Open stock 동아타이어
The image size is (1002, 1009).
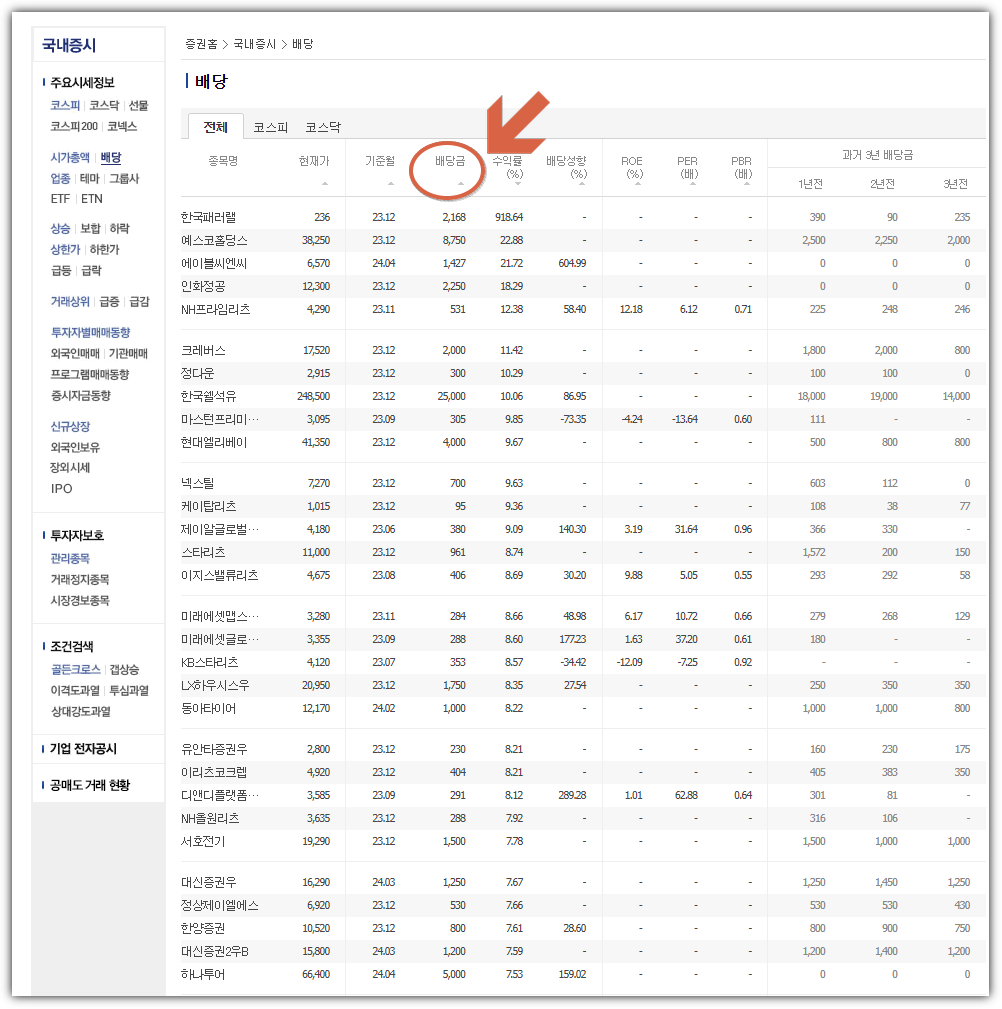pyautogui.click(x=209, y=708)
